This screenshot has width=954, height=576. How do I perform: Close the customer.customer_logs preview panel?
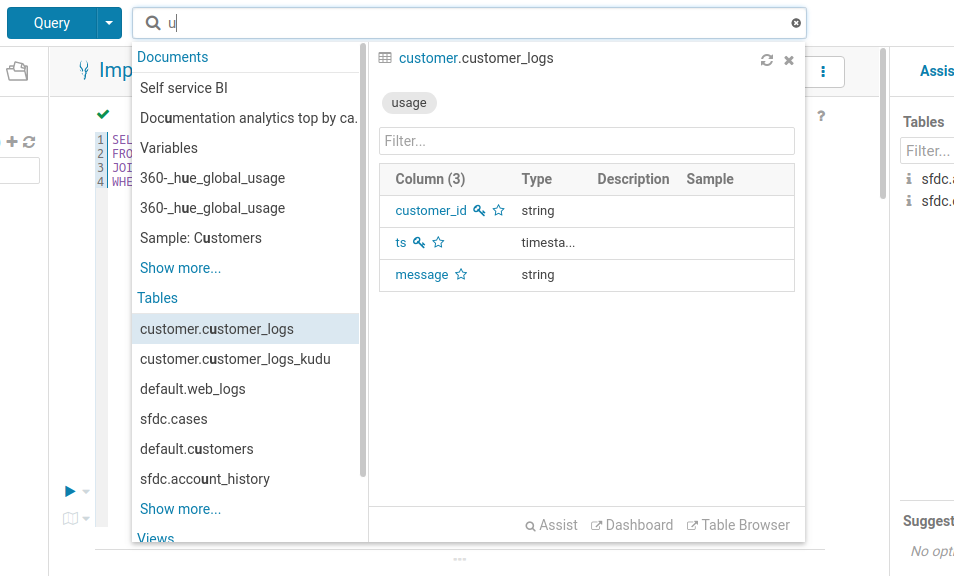pyautogui.click(x=789, y=60)
